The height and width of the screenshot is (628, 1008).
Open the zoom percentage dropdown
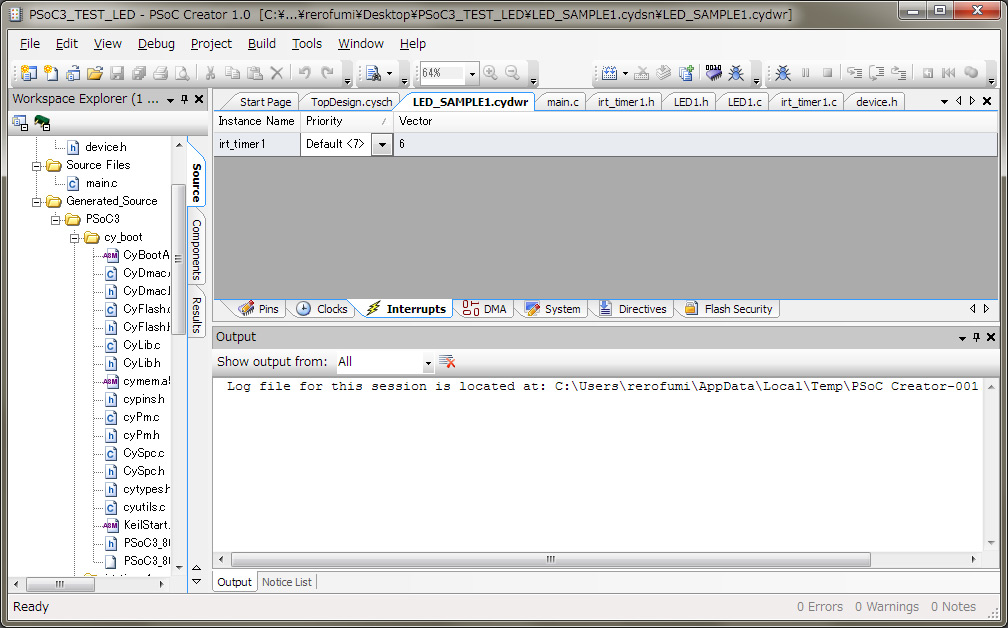(472, 74)
